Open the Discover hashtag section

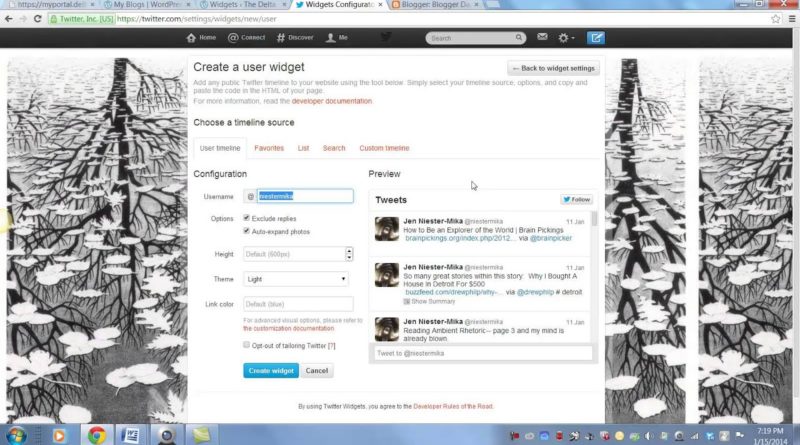tap(295, 38)
